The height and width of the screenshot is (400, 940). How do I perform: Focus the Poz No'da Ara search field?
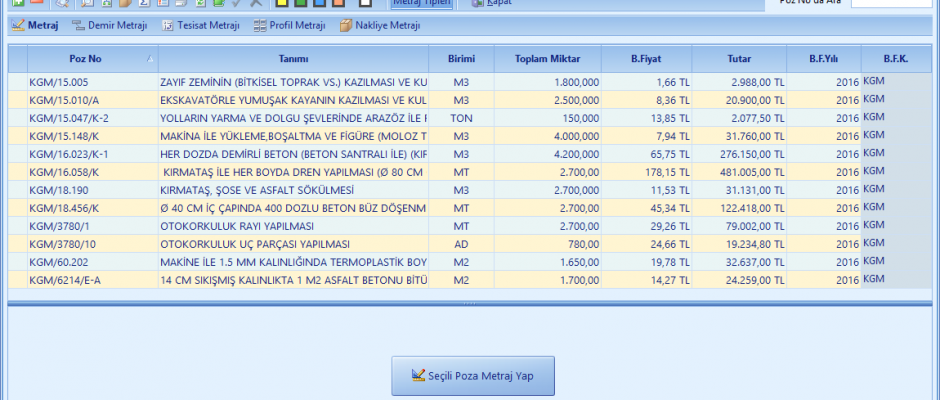pyautogui.click(x=891, y=4)
